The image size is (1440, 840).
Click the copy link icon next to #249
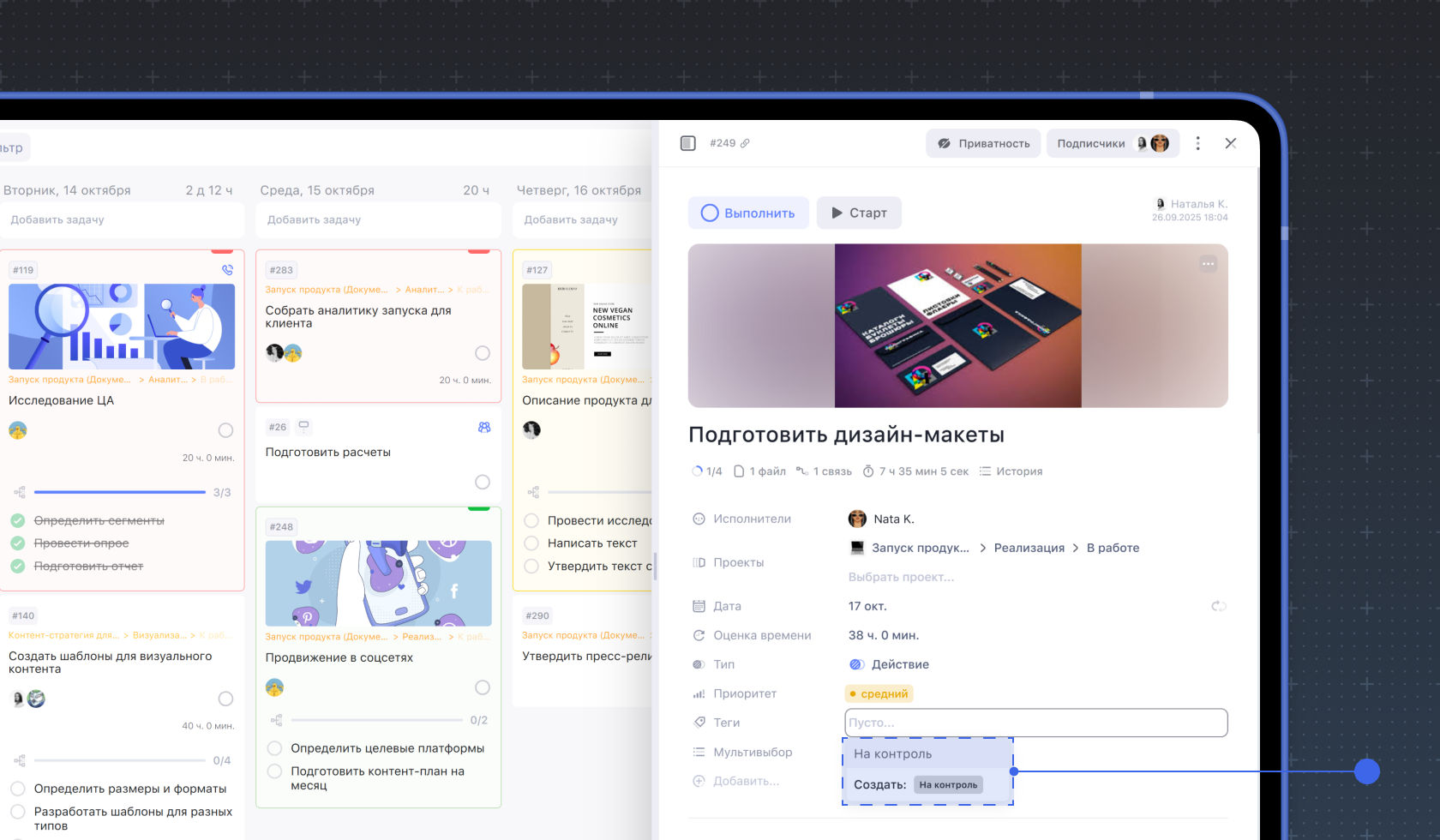(745, 143)
